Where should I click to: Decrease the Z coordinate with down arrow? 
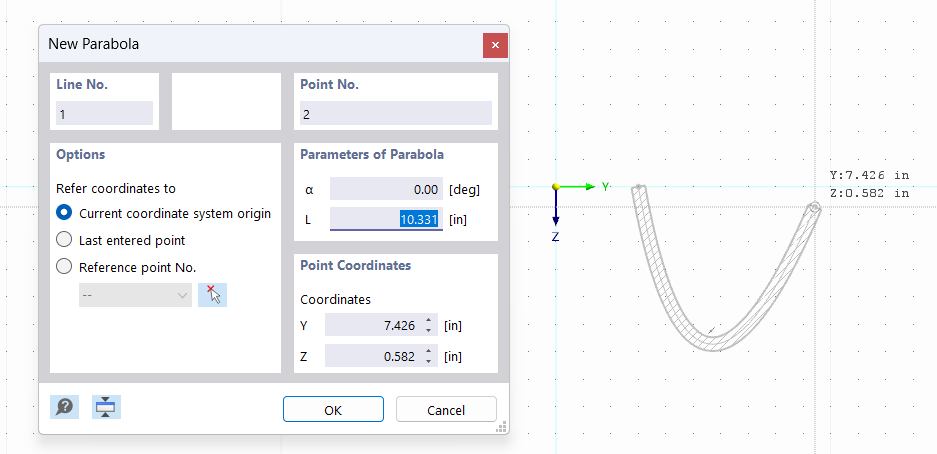[x=428, y=361]
